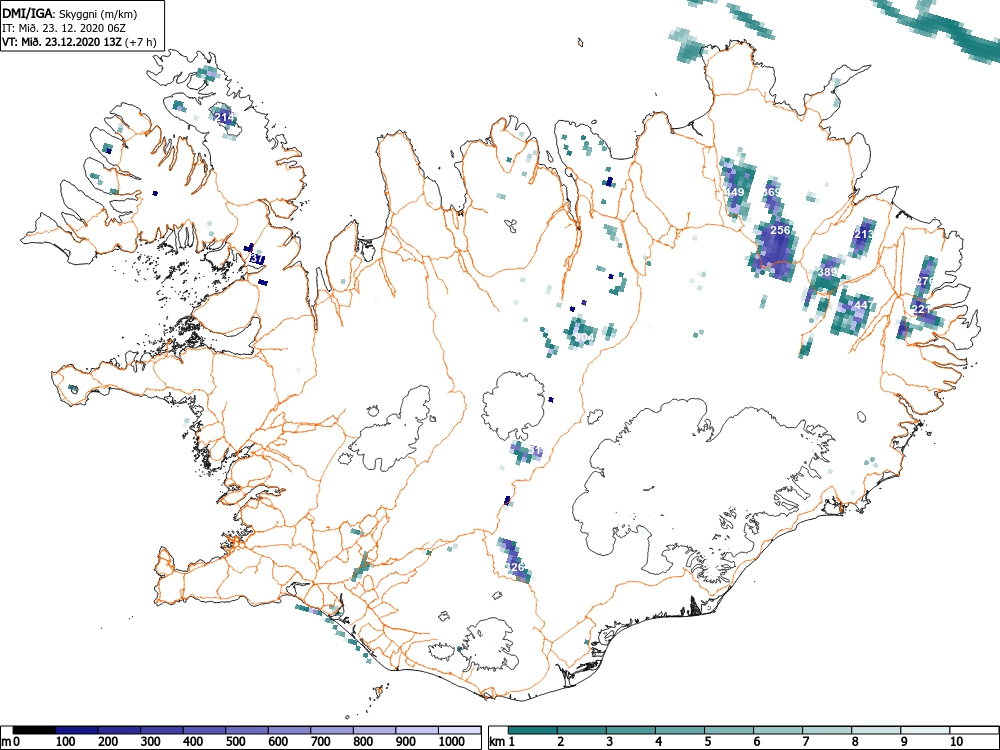Click the '500' label in the metre legend
The height and width of the screenshot is (750, 1000).
(x=236, y=742)
